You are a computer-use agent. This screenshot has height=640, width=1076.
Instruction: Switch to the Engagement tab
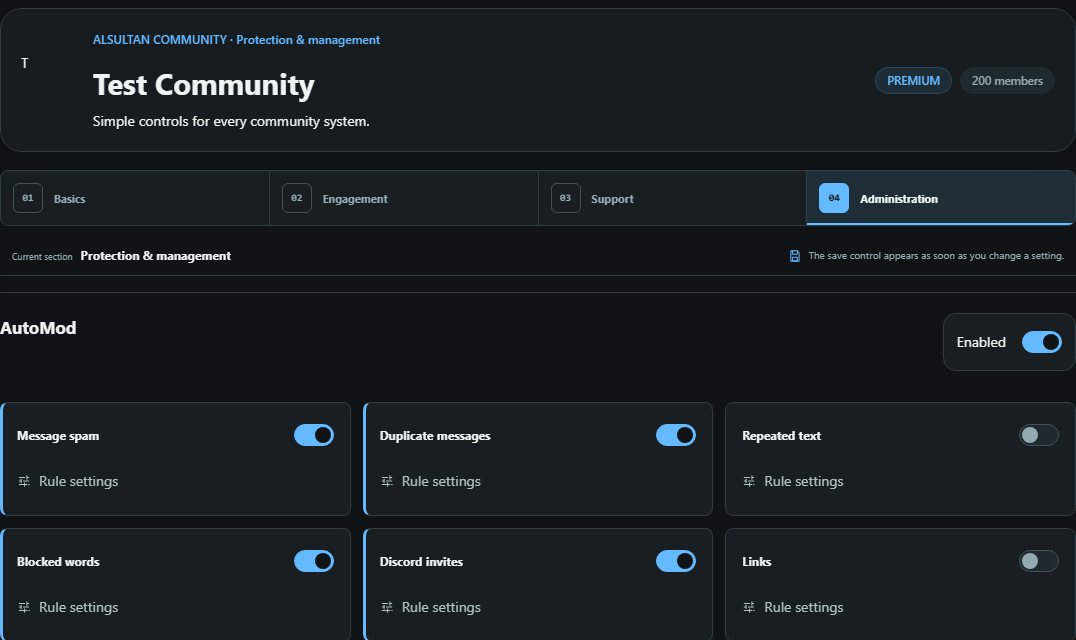point(404,198)
